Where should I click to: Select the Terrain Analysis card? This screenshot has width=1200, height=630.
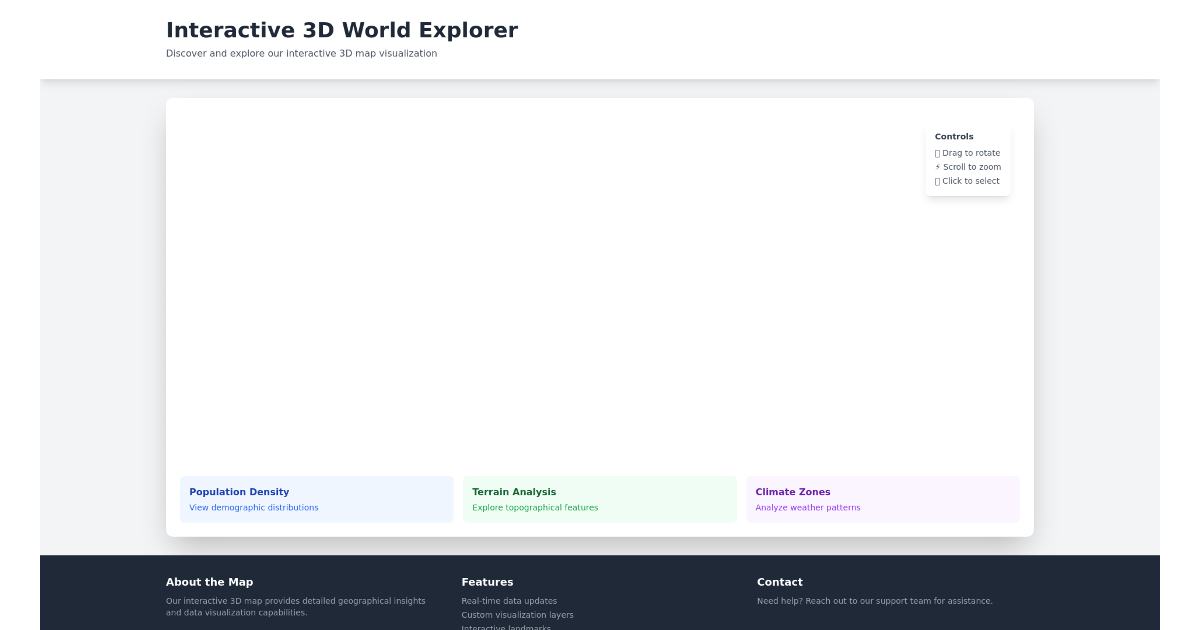pyautogui.click(x=600, y=499)
